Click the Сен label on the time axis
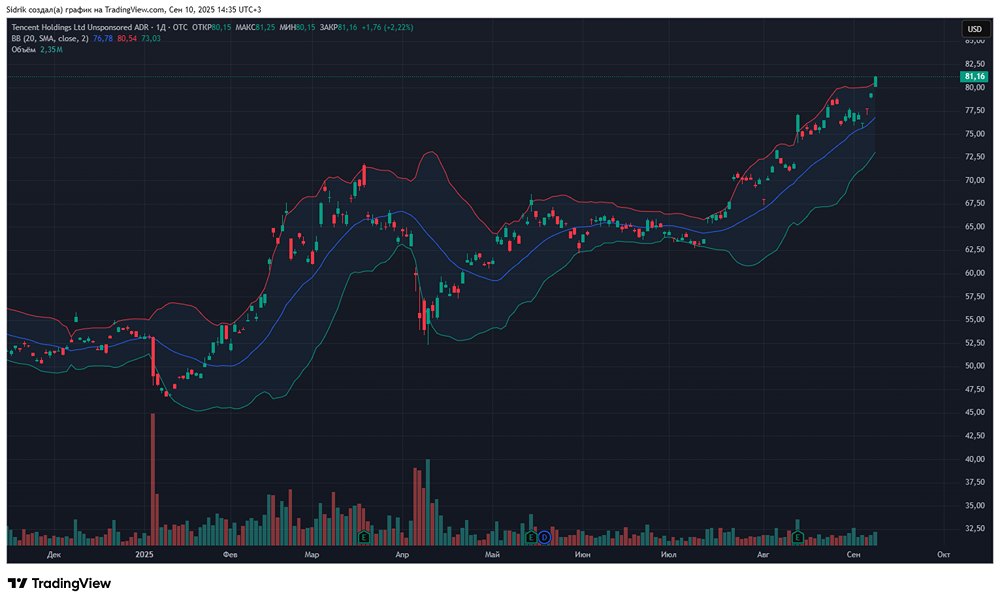Image resolution: width=1000 pixels, height=603 pixels. tap(853, 555)
